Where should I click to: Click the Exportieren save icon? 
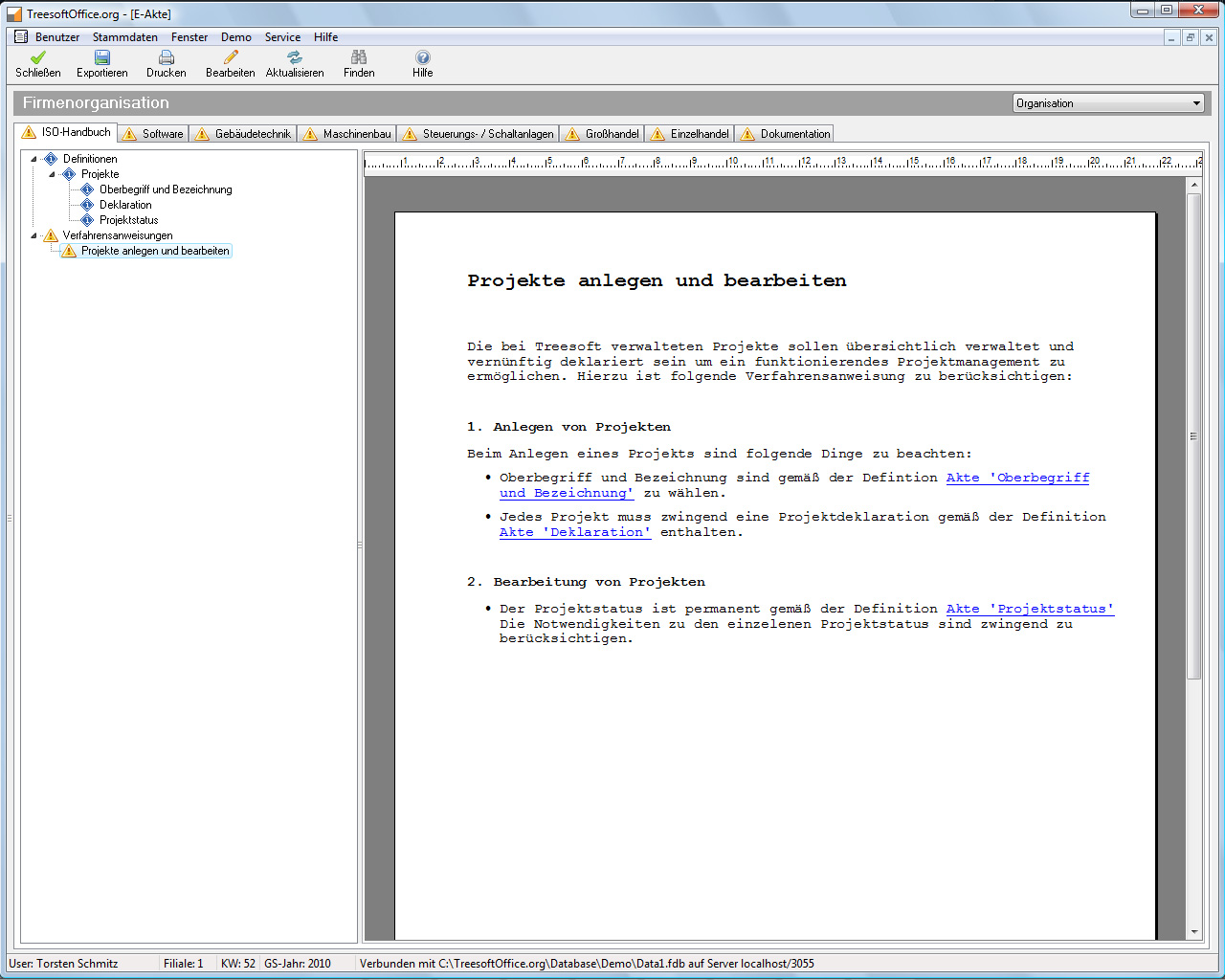click(102, 57)
